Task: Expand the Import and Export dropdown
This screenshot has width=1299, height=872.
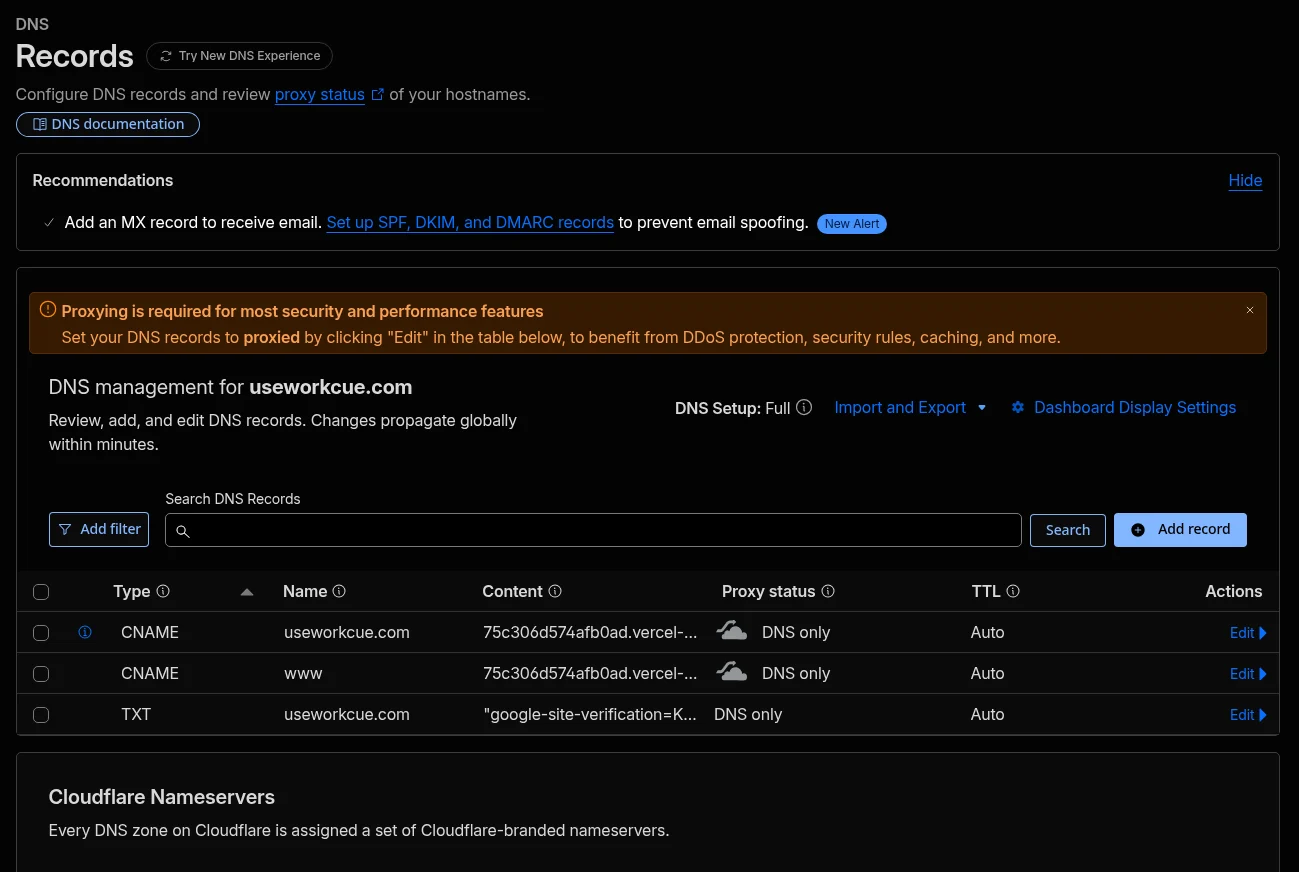Action: point(910,407)
